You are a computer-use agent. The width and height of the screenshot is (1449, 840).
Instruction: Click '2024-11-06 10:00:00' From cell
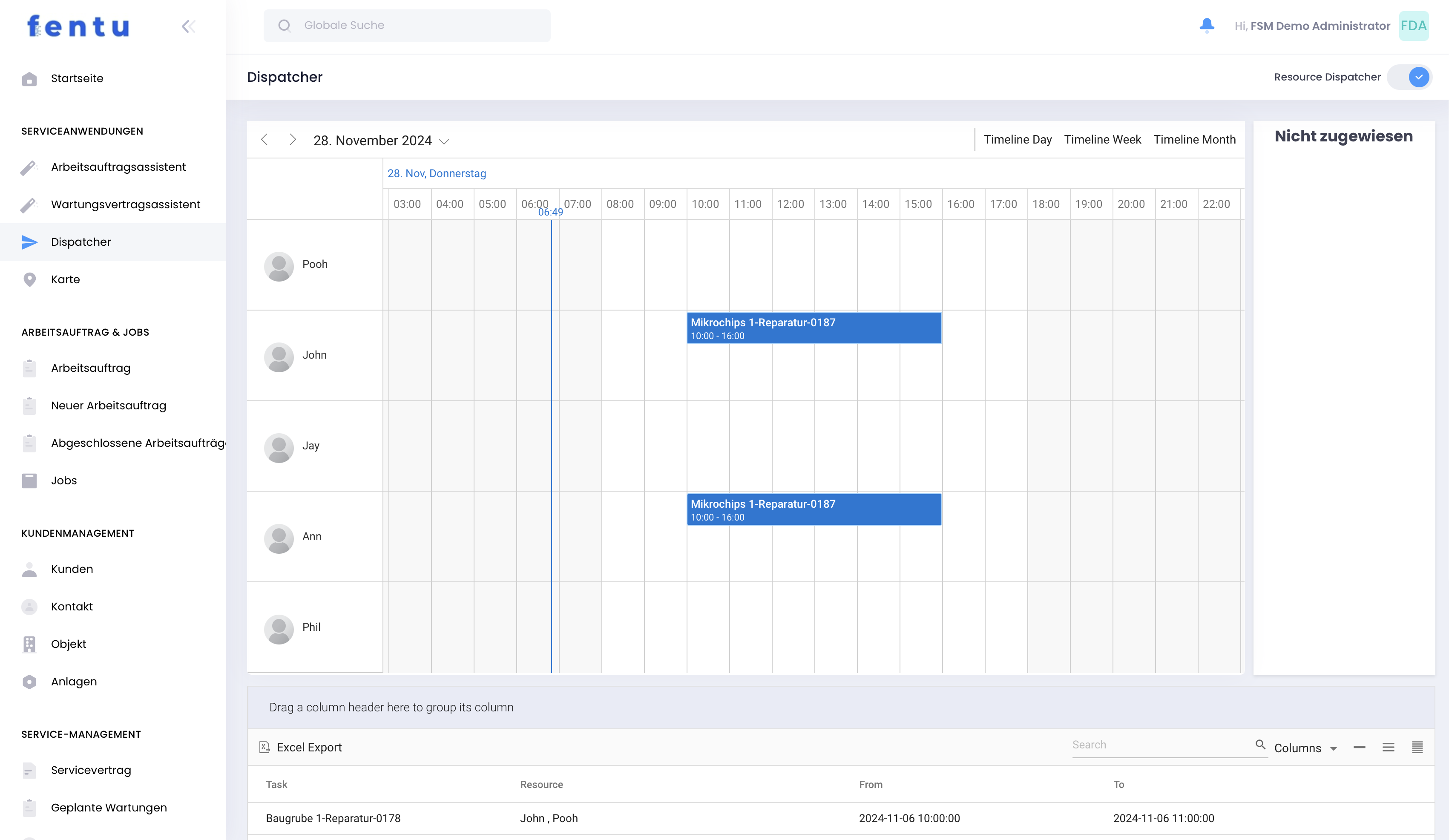click(x=909, y=819)
